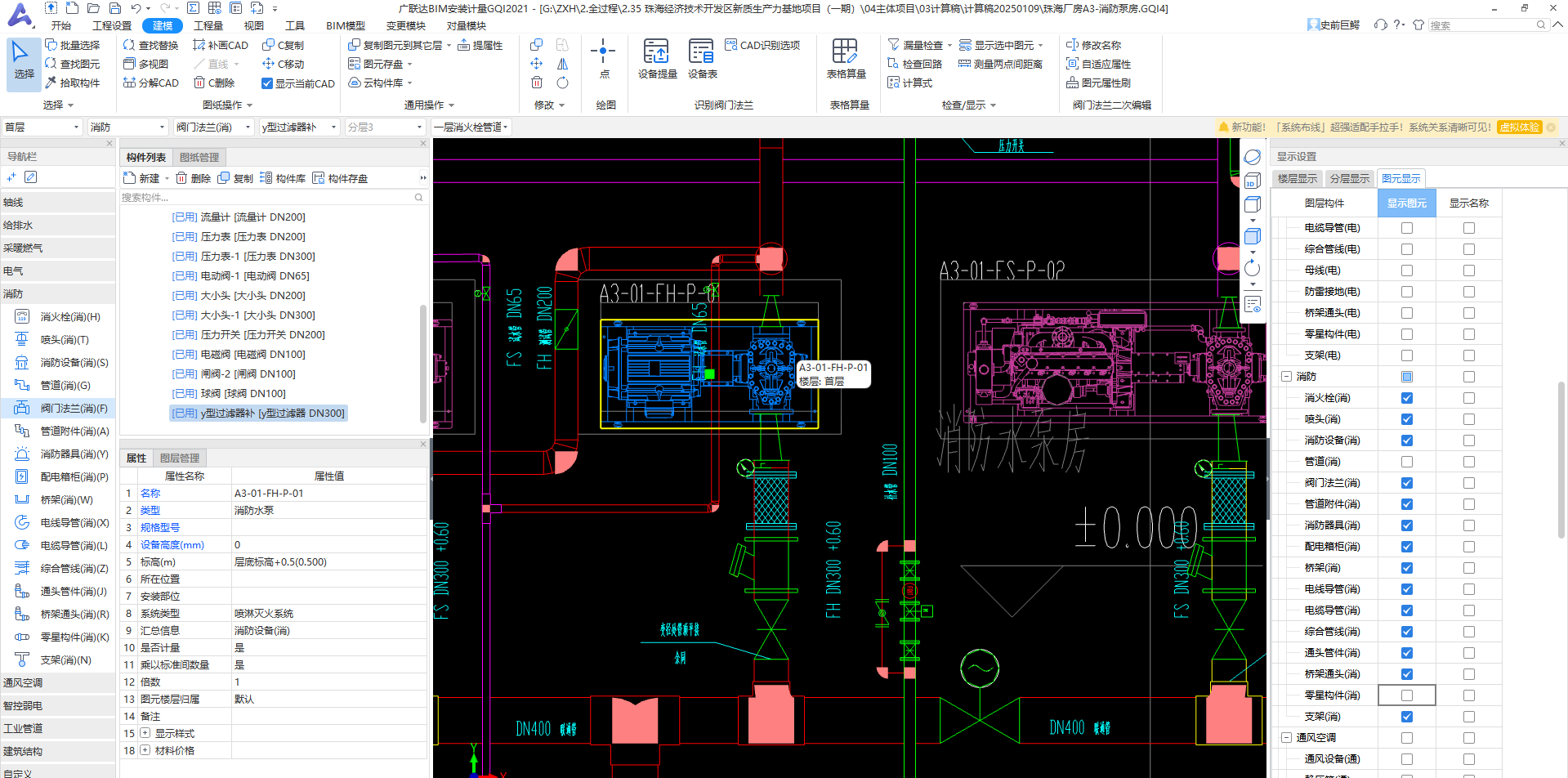The image size is (1568, 778).
Task: Click 查找图元 find element tool
Action: tap(73, 64)
